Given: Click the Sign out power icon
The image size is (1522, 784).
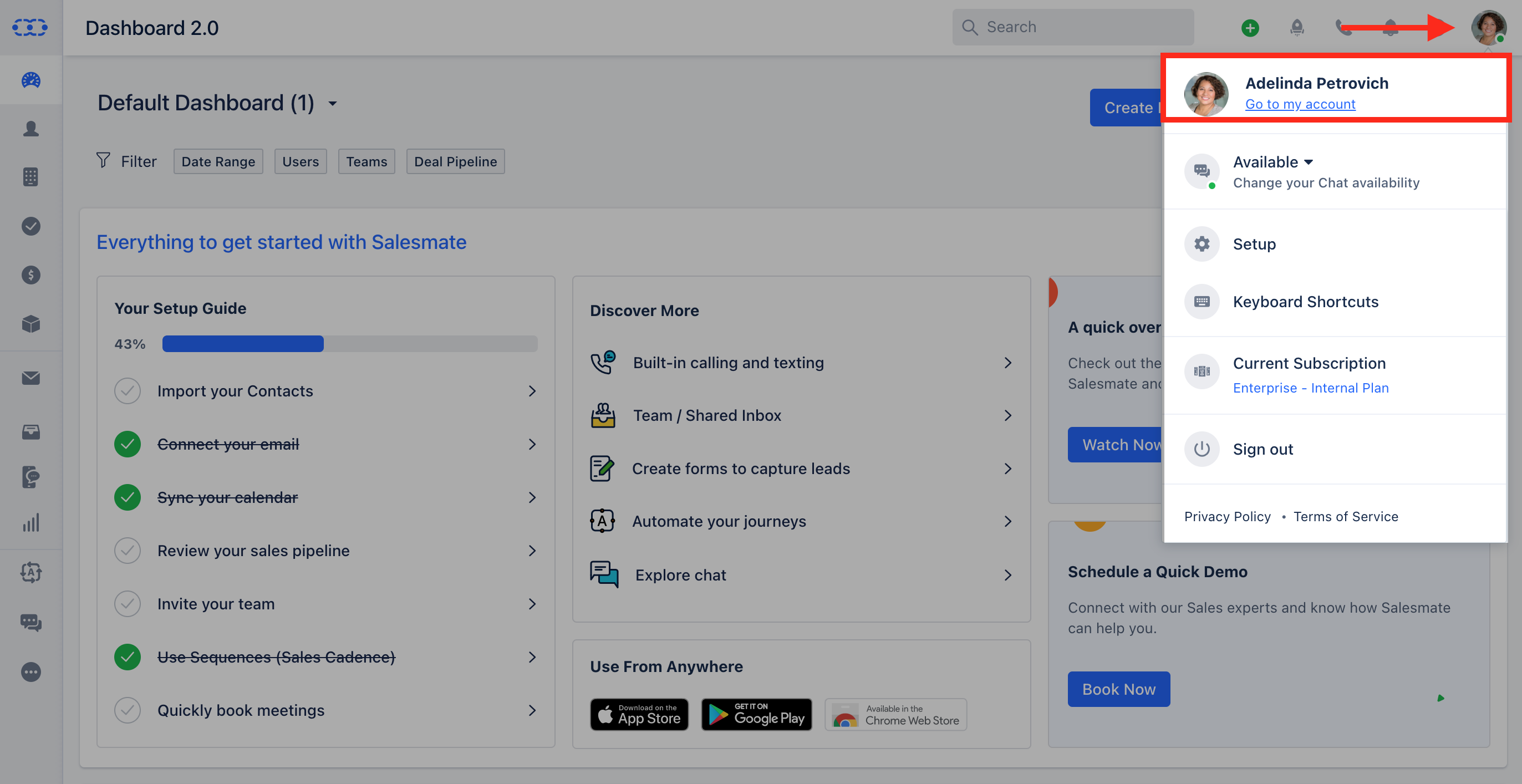Looking at the screenshot, I should tap(1202, 449).
